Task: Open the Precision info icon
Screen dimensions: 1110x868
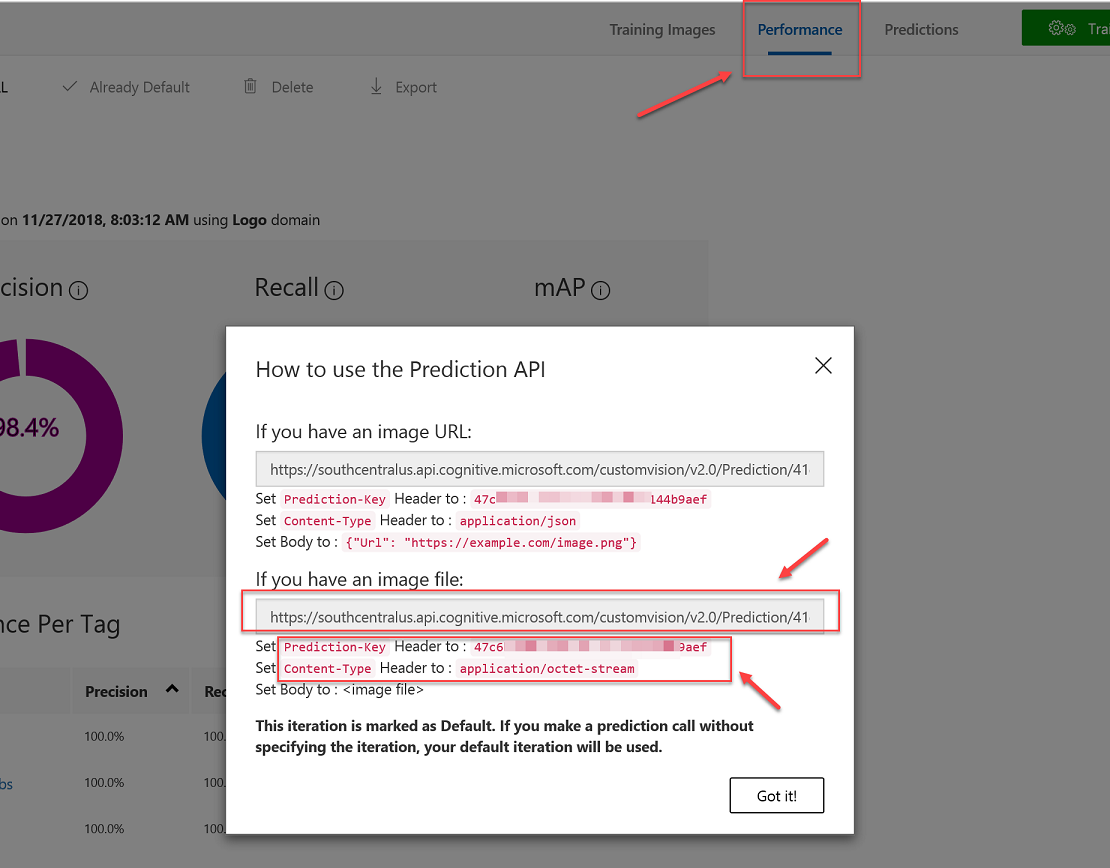Action: coord(79,290)
